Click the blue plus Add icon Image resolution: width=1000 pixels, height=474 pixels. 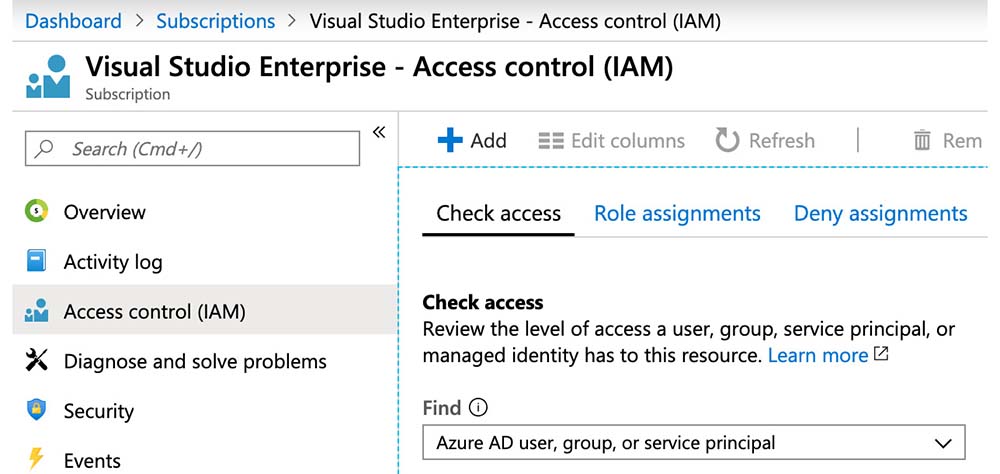[x=451, y=141]
